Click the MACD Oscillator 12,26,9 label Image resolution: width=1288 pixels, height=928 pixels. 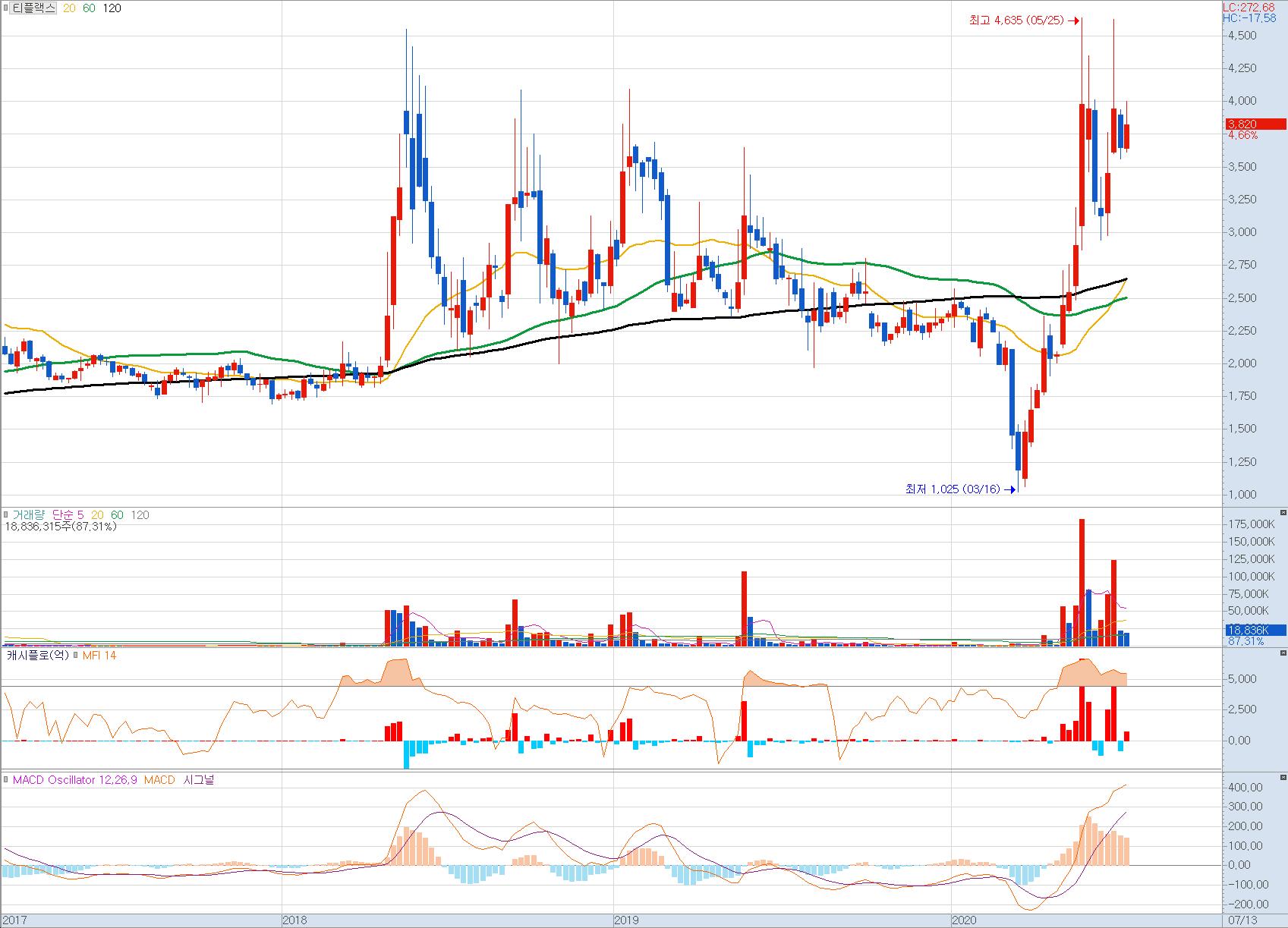coord(75,779)
